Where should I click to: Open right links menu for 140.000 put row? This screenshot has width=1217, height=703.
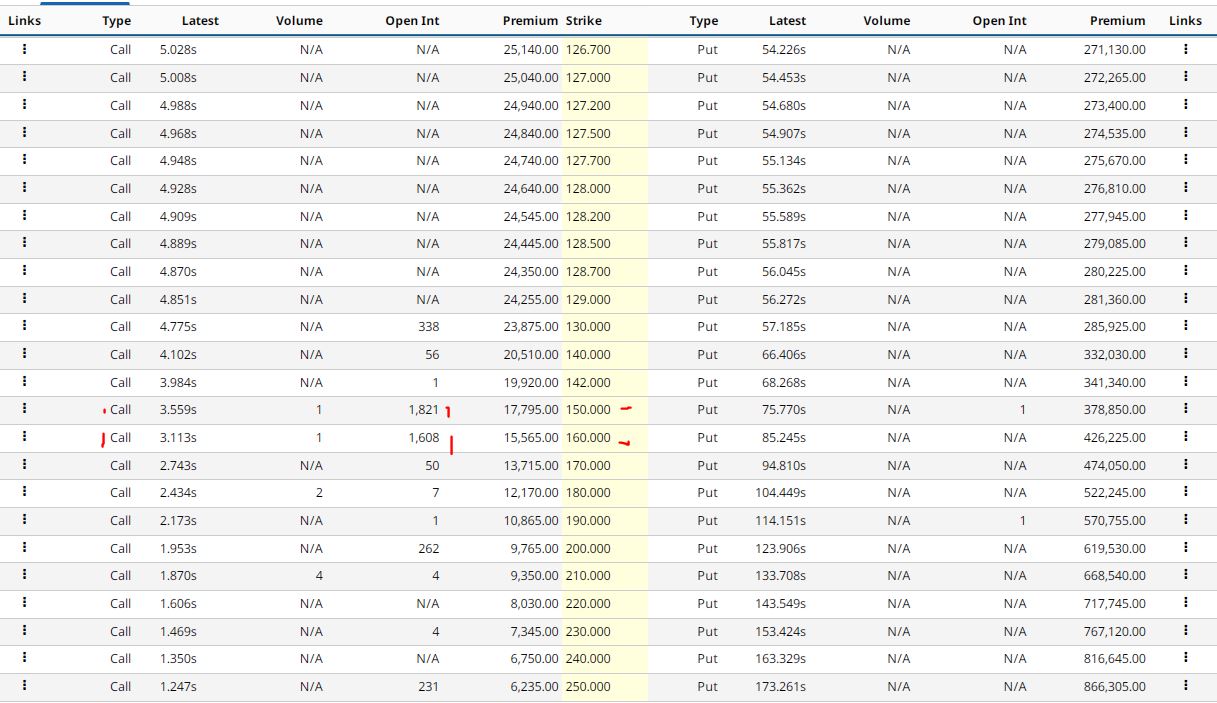1185,354
